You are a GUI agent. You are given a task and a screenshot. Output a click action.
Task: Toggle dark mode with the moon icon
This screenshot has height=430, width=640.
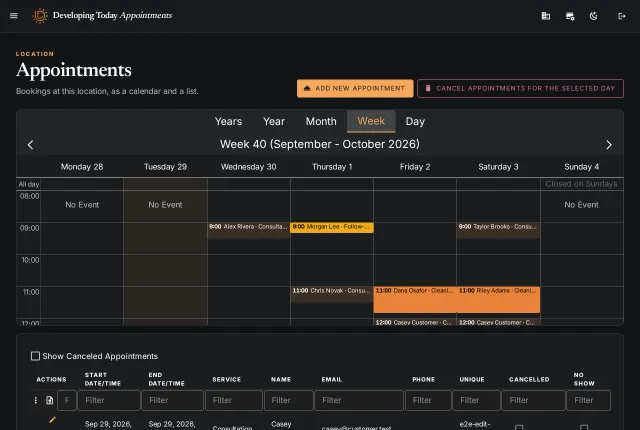pos(593,16)
